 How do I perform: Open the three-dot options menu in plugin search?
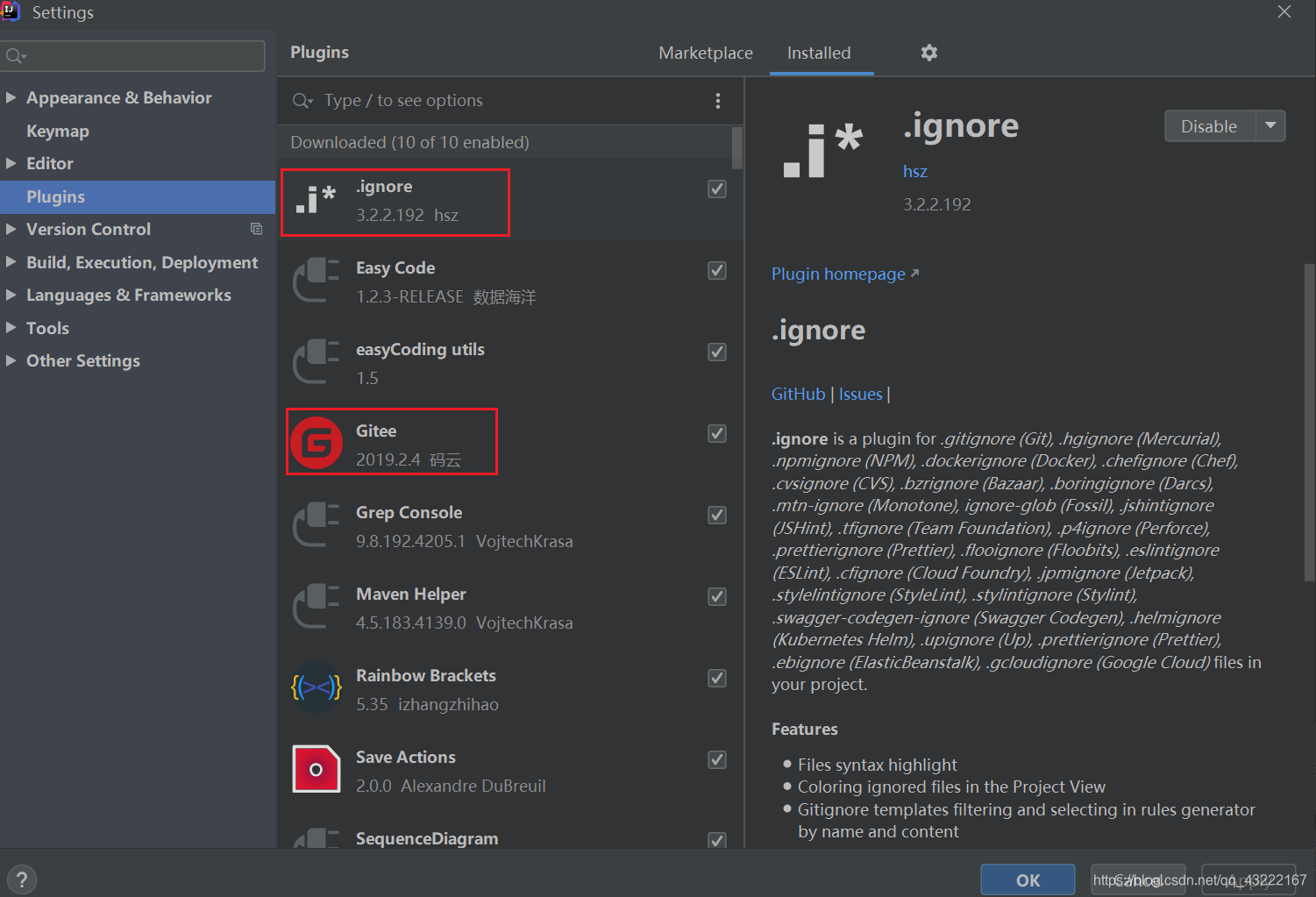pyautogui.click(x=718, y=101)
